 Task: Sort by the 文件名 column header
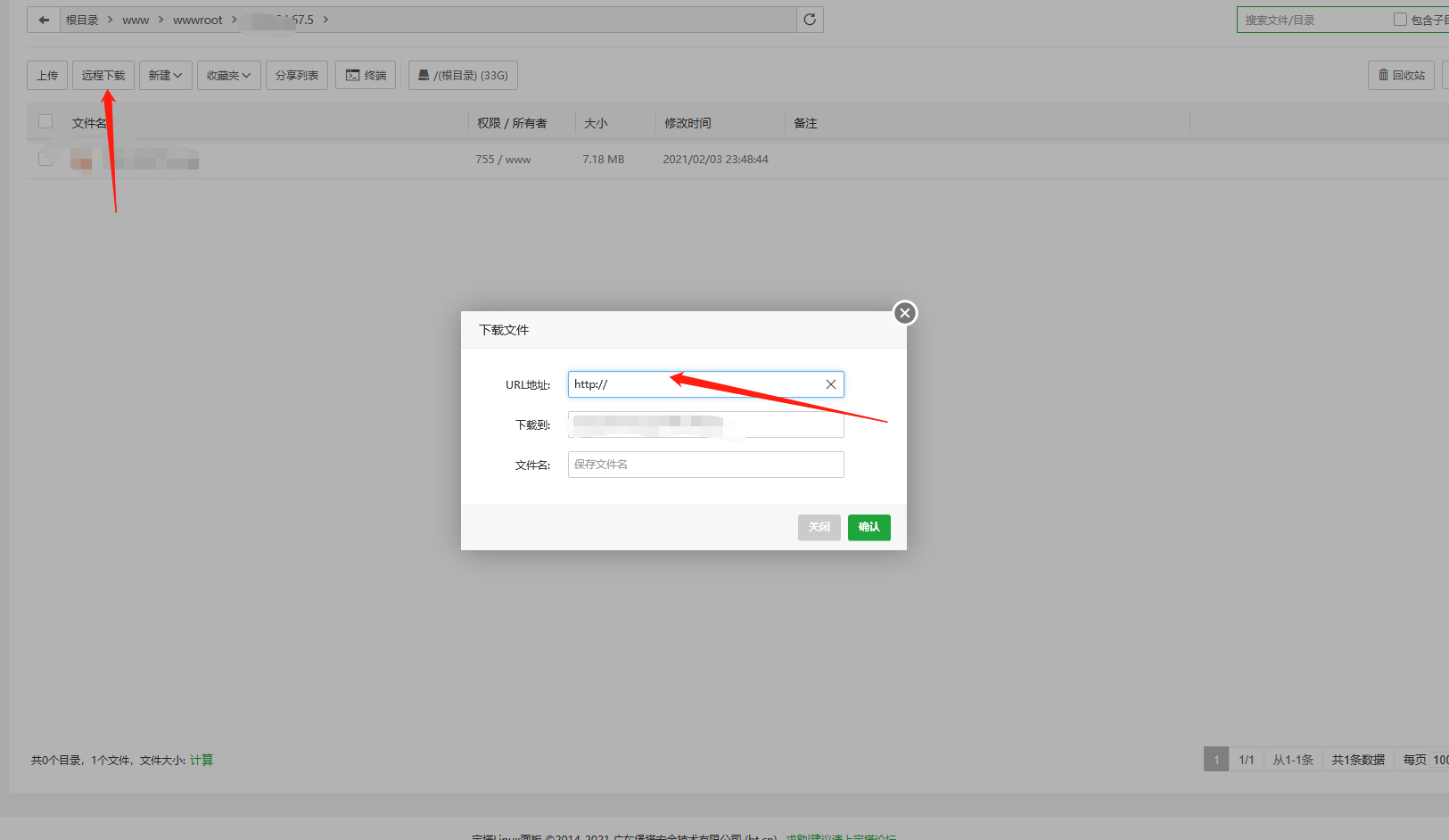89,123
